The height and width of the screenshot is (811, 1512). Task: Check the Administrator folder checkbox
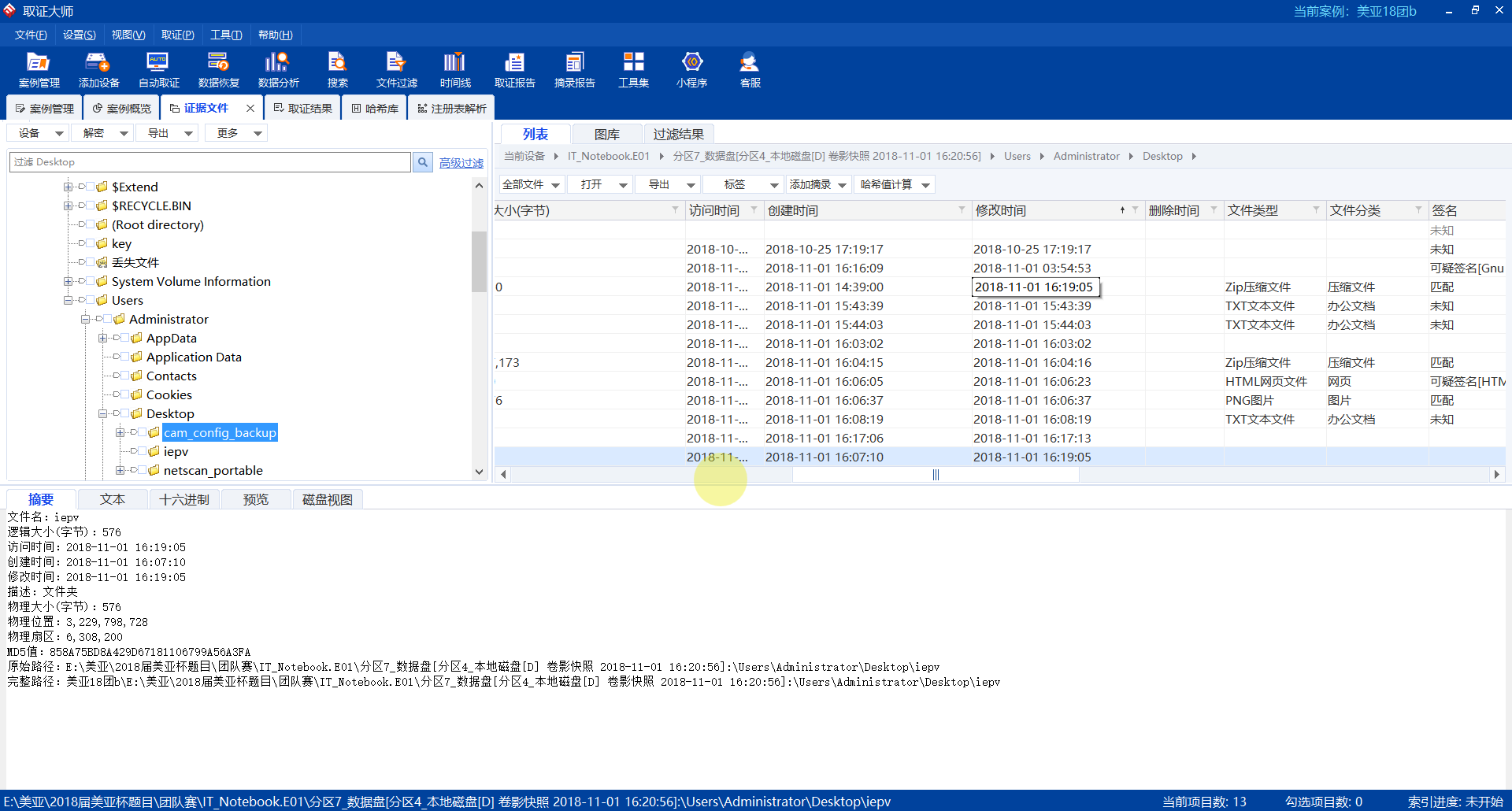(x=107, y=319)
